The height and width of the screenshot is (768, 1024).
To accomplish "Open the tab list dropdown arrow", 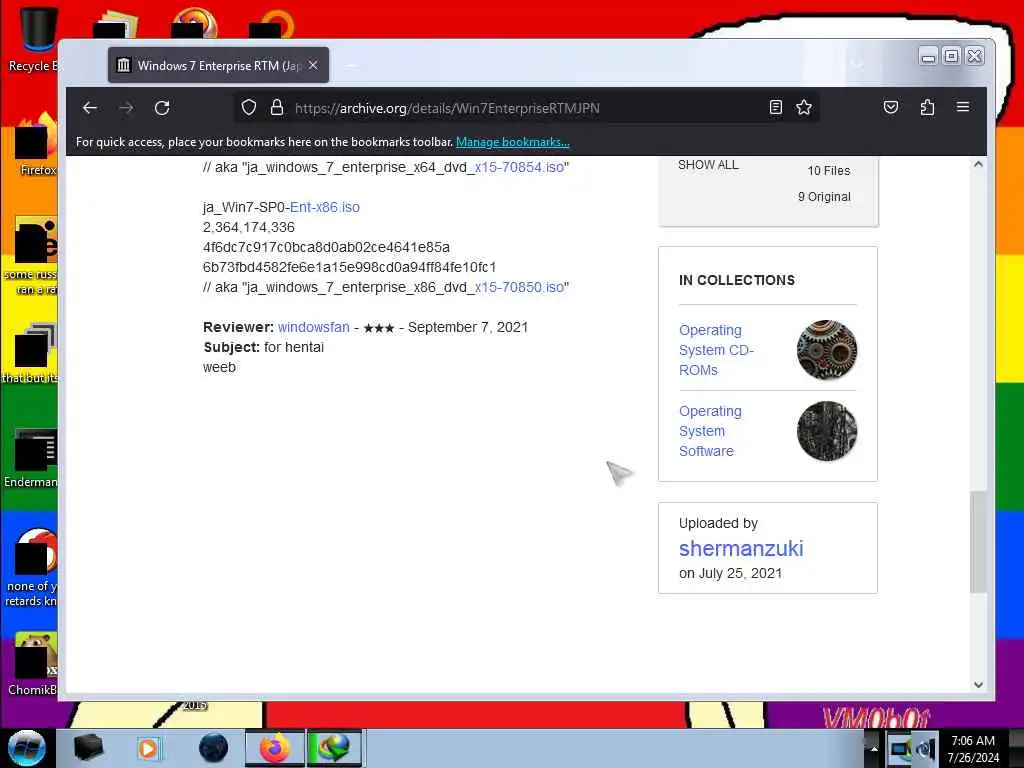I will point(858,64).
